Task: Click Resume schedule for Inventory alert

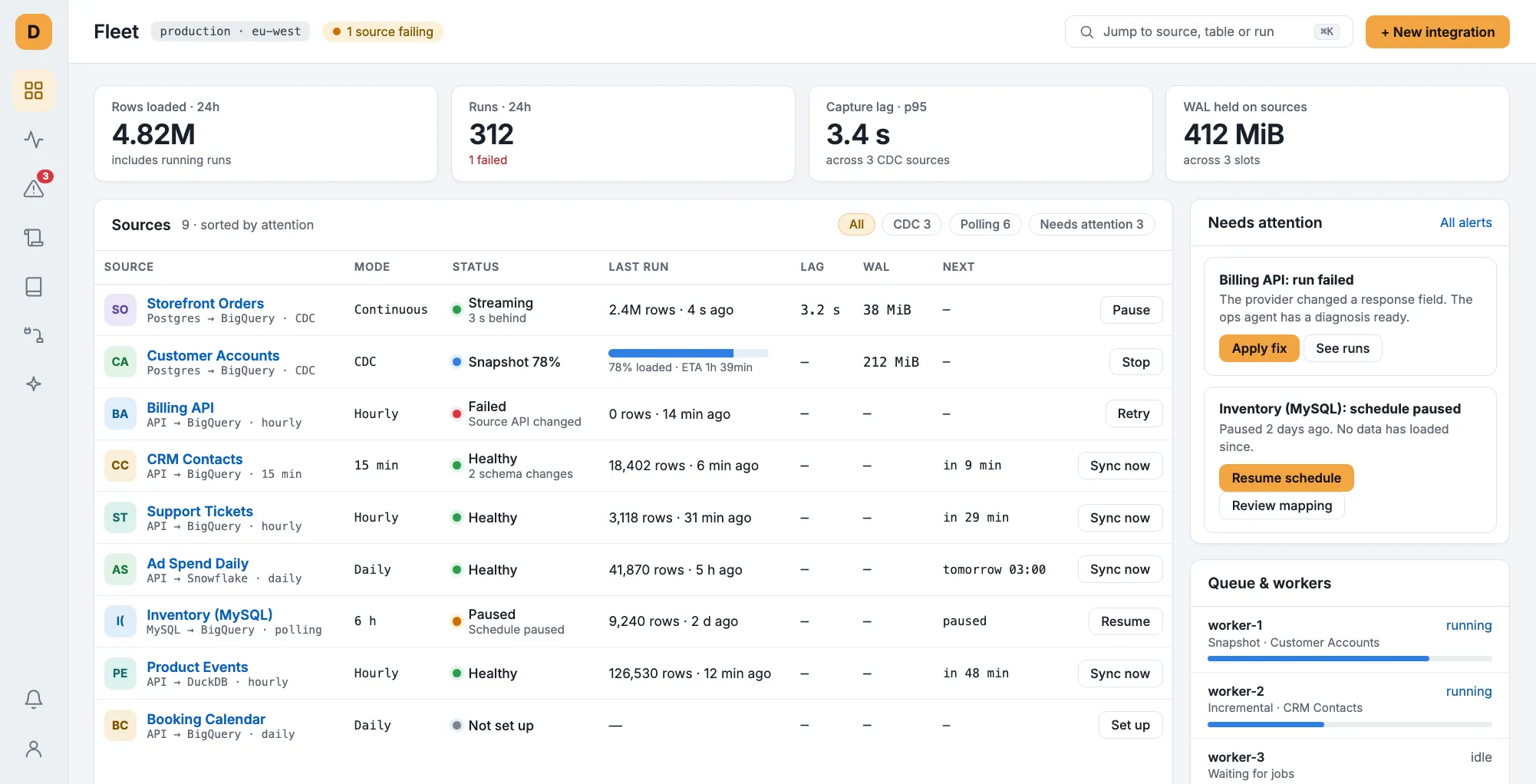Action: click(1287, 478)
